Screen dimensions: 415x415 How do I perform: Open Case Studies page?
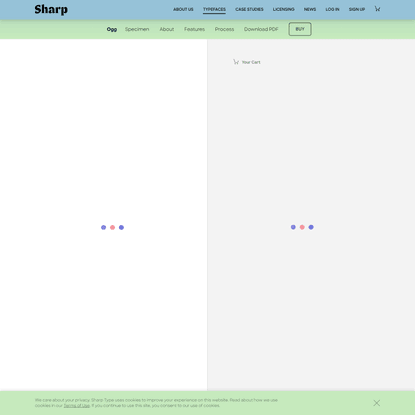tap(249, 9)
